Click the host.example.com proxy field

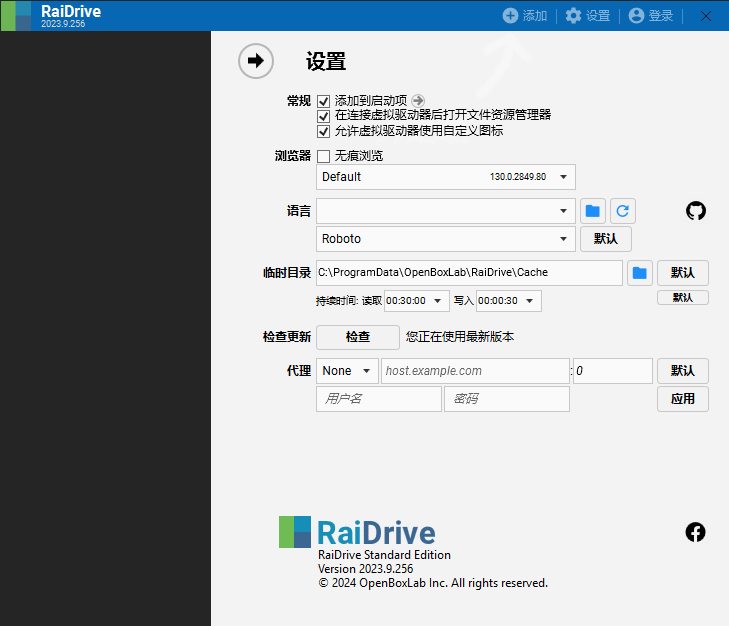pos(475,371)
